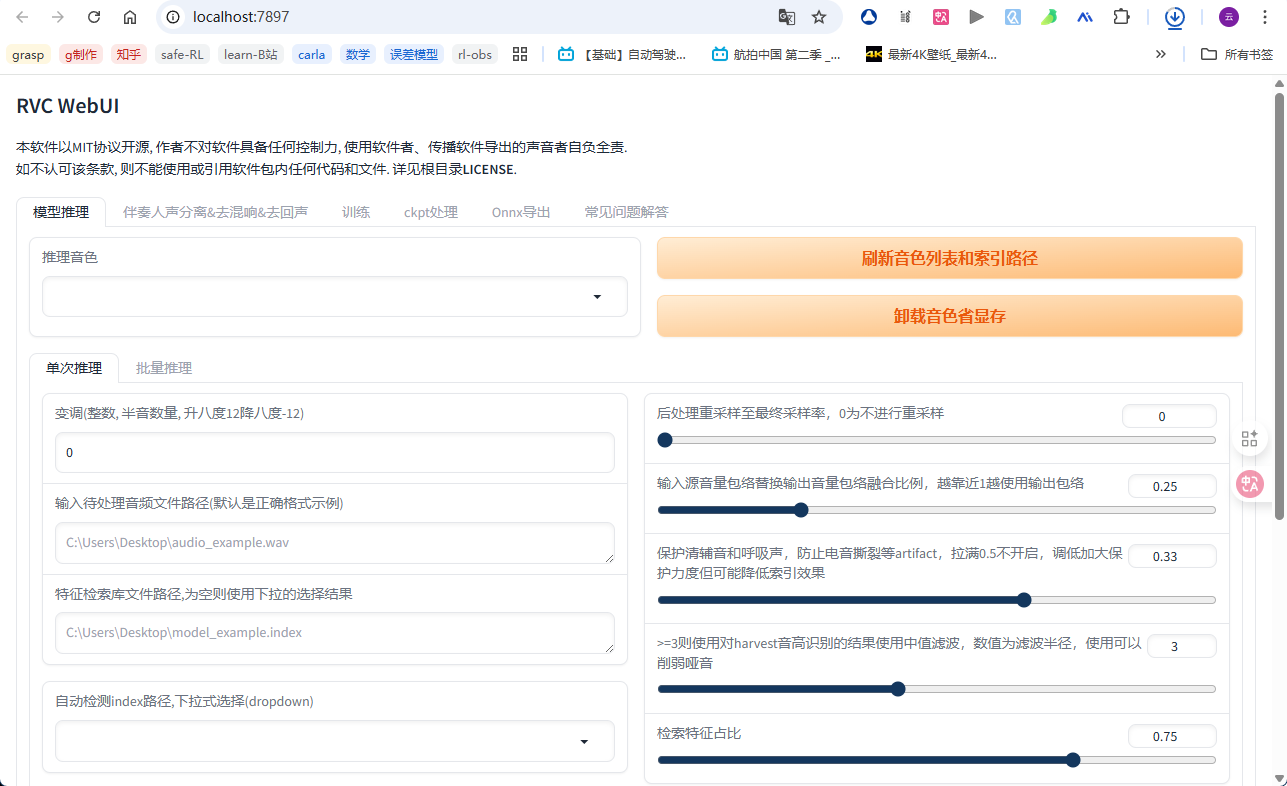Open the 误差模型 bookmark folder
The image size is (1287, 786).
(x=414, y=54)
